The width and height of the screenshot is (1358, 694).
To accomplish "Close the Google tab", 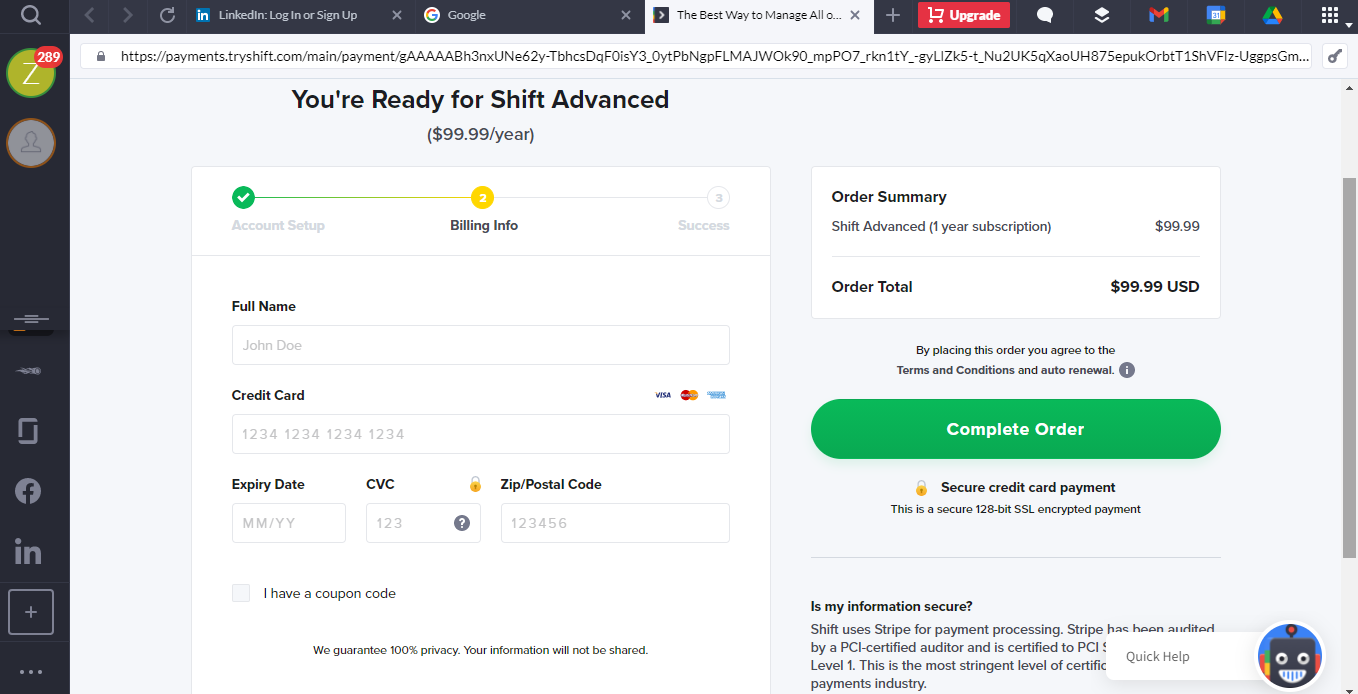I will (x=626, y=15).
